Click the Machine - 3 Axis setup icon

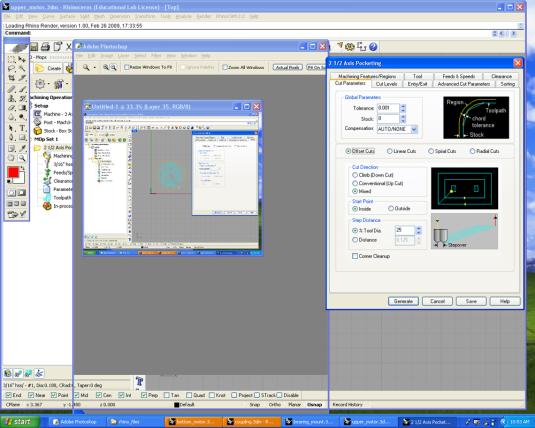38,114
